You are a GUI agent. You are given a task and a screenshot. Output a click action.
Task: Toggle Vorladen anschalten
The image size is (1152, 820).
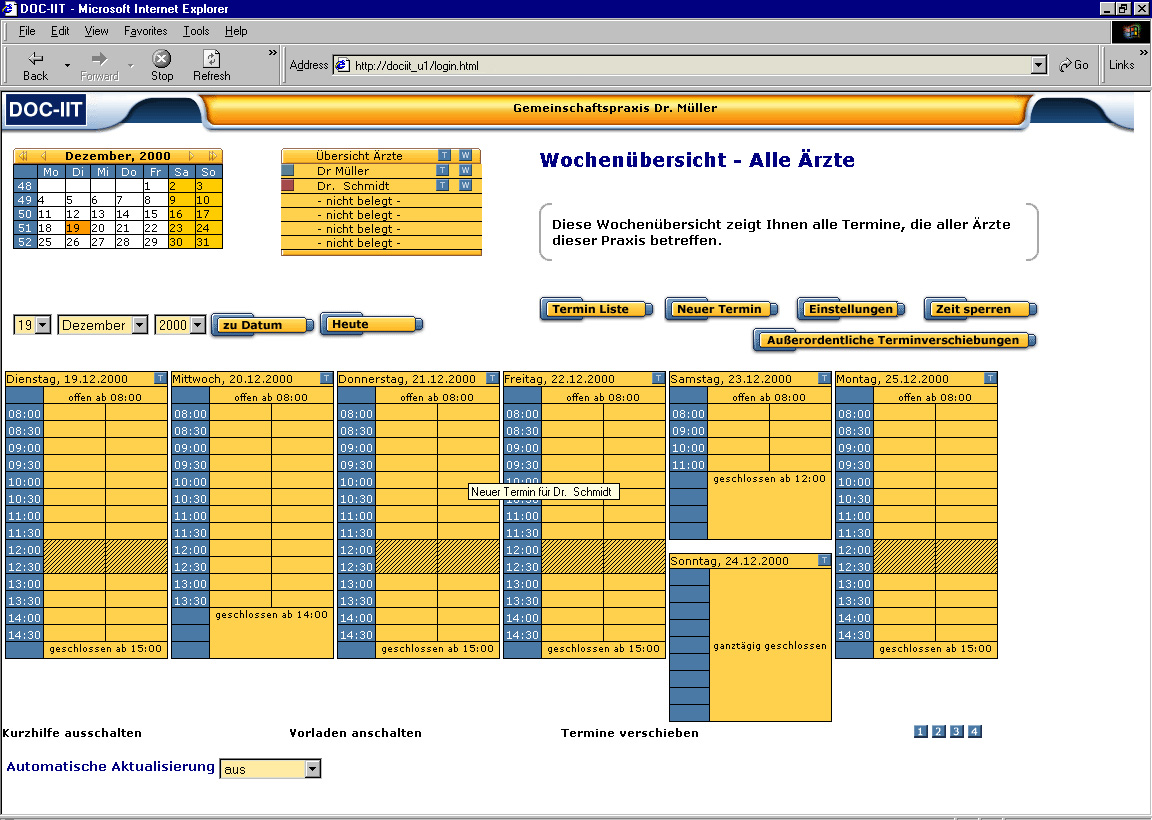pos(356,733)
